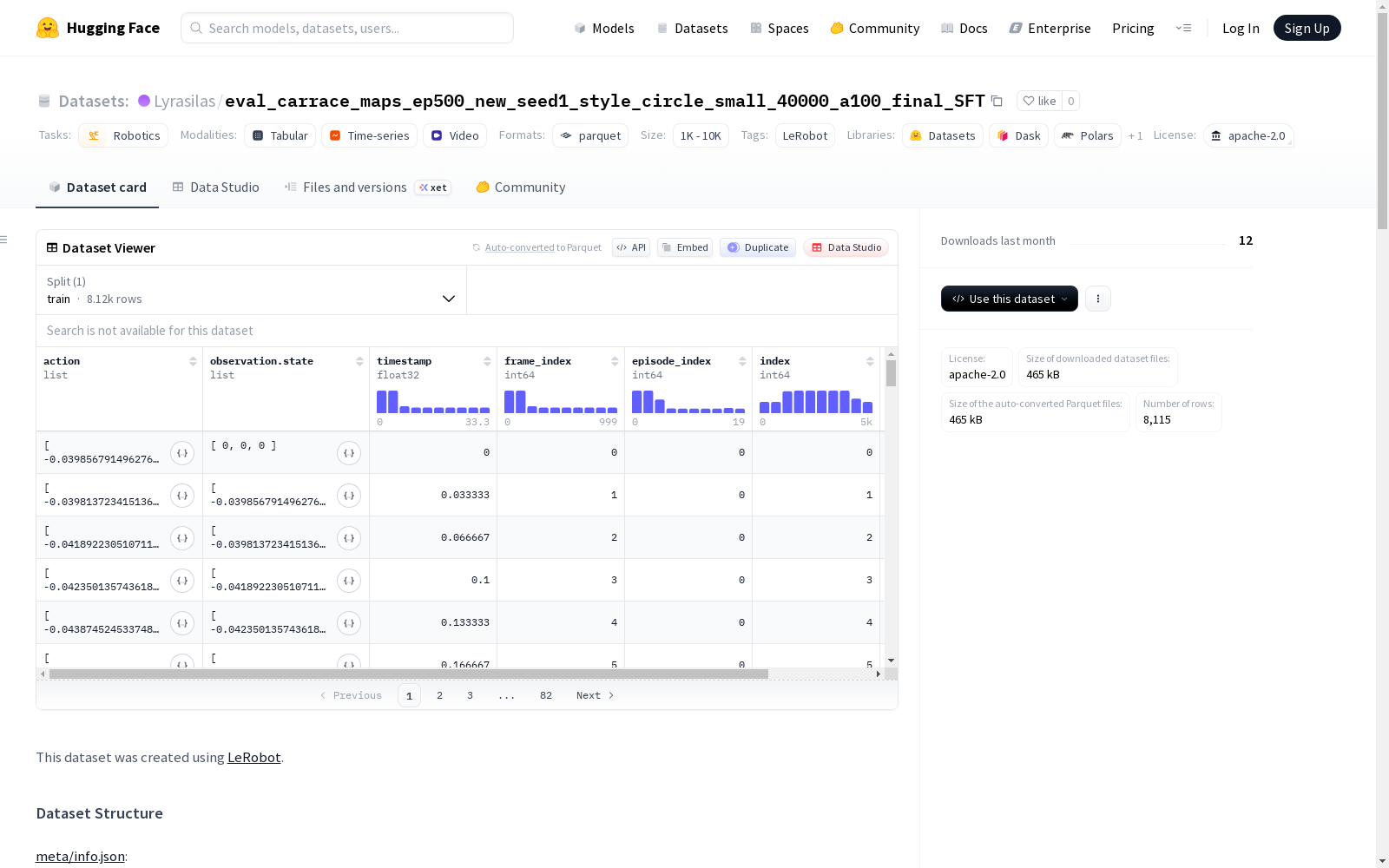Viewport: 1389px width, 868px height.
Task: Open the Pricing page
Action: click(1133, 28)
